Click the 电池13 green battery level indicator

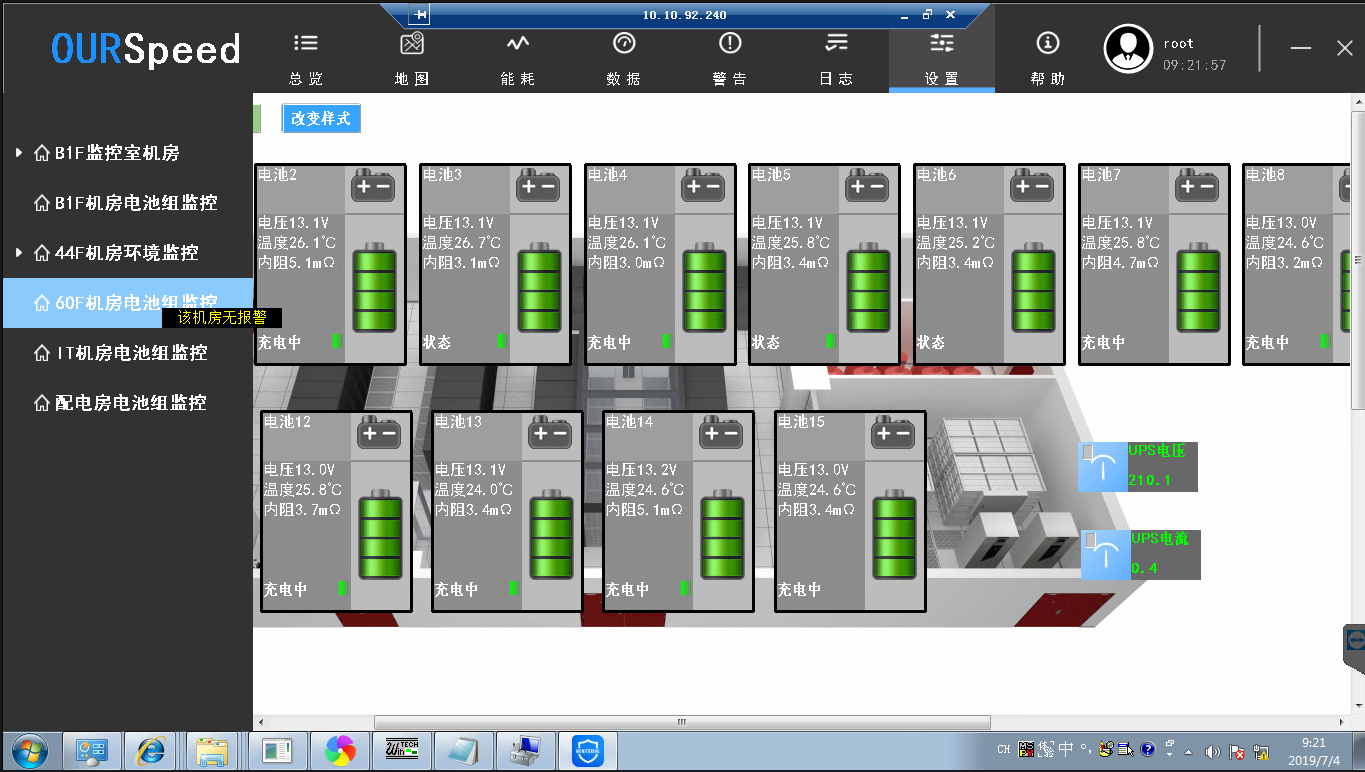click(551, 535)
